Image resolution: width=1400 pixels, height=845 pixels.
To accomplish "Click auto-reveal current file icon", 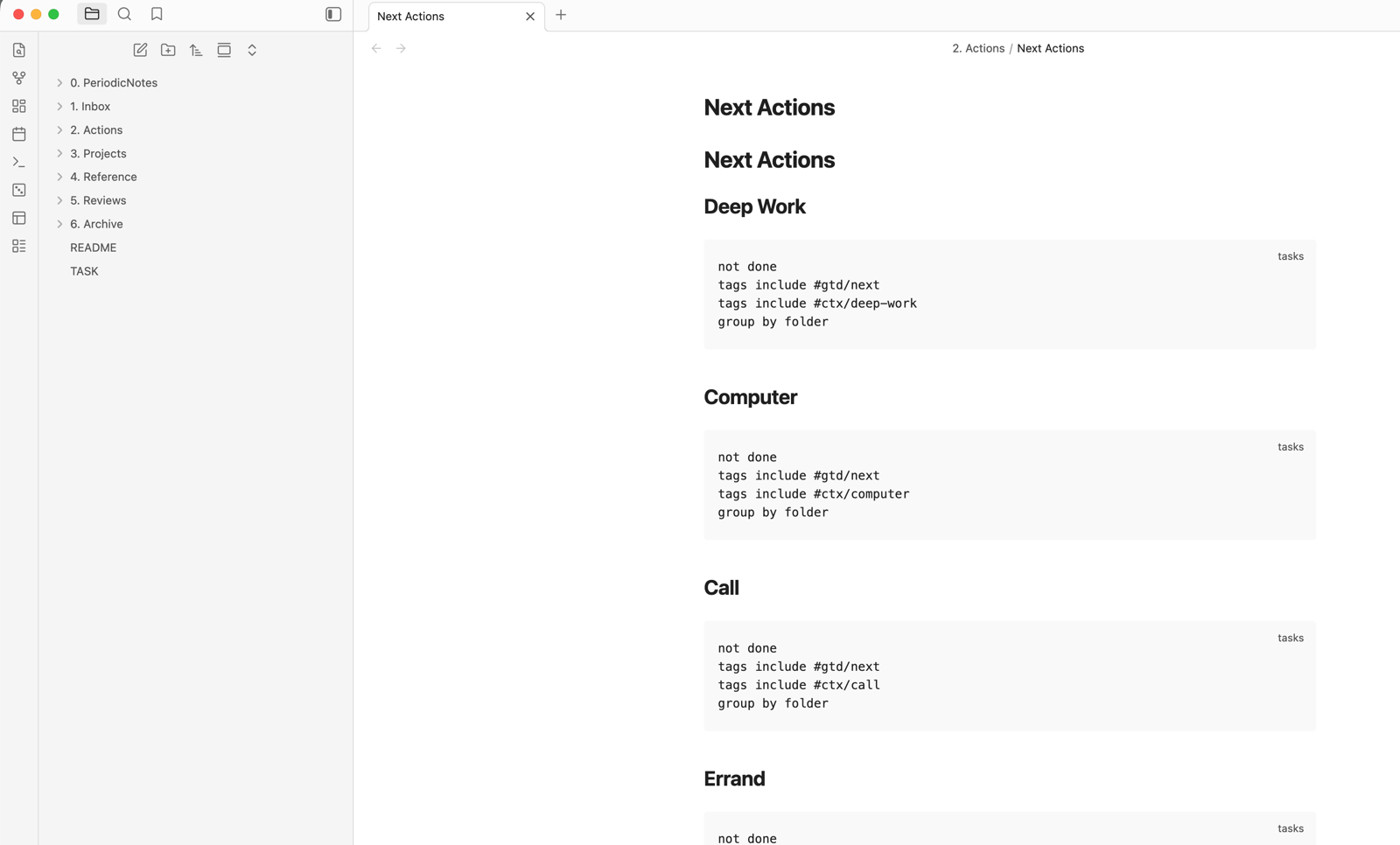I will tap(224, 50).
